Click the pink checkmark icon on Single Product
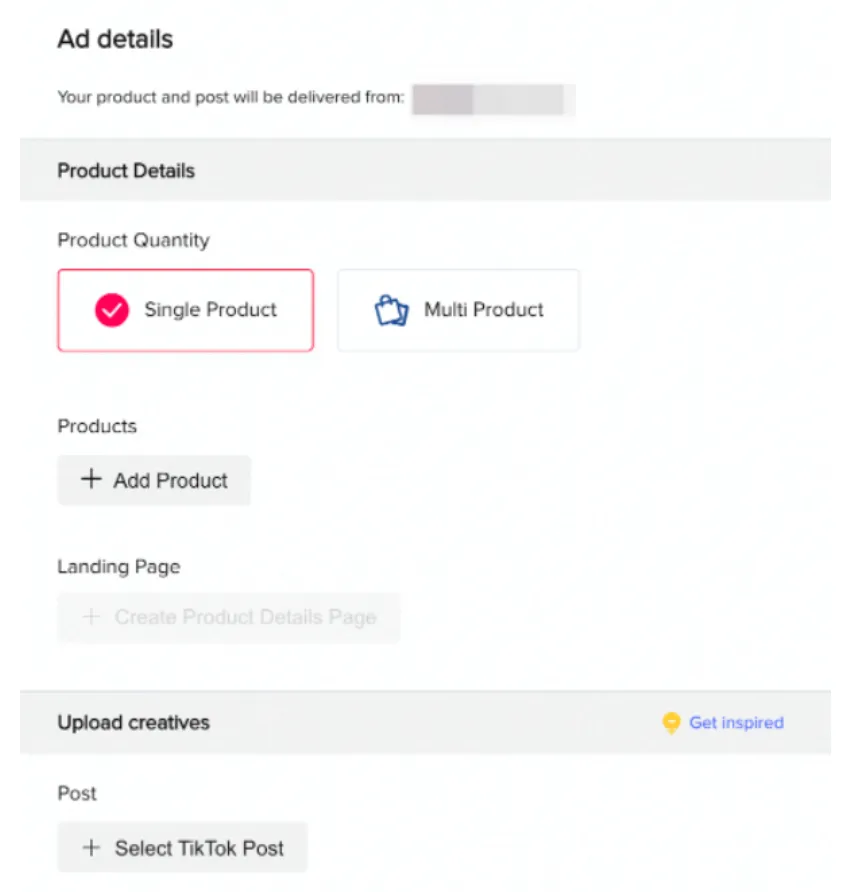The image size is (859, 892). [111, 310]
